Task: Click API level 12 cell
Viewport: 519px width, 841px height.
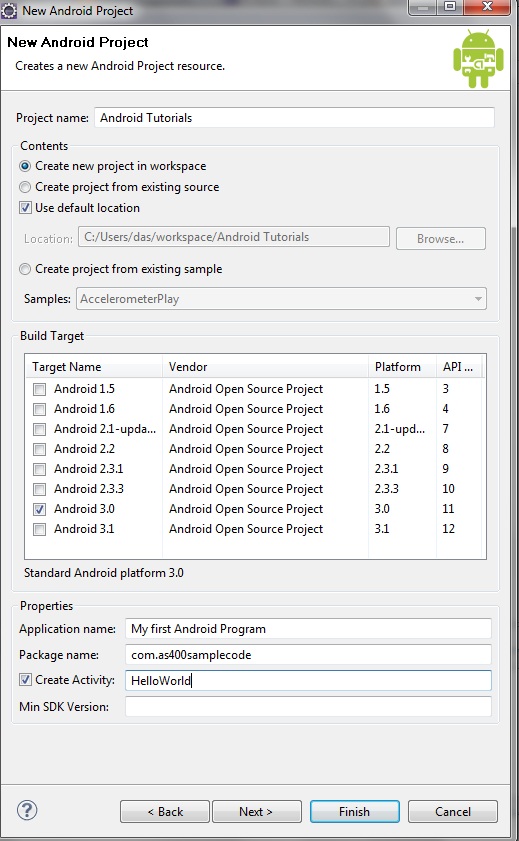Action: [x=449, y=529]
